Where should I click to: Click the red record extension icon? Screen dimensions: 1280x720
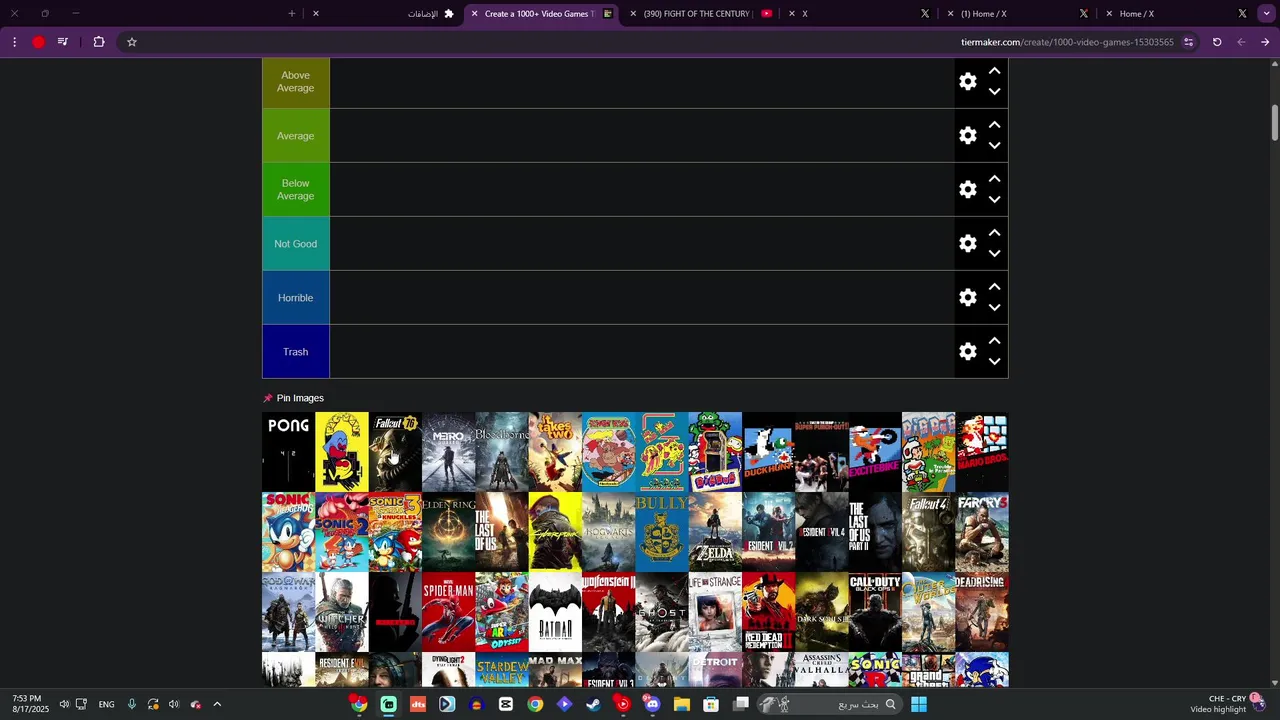(x=39, y=42)
